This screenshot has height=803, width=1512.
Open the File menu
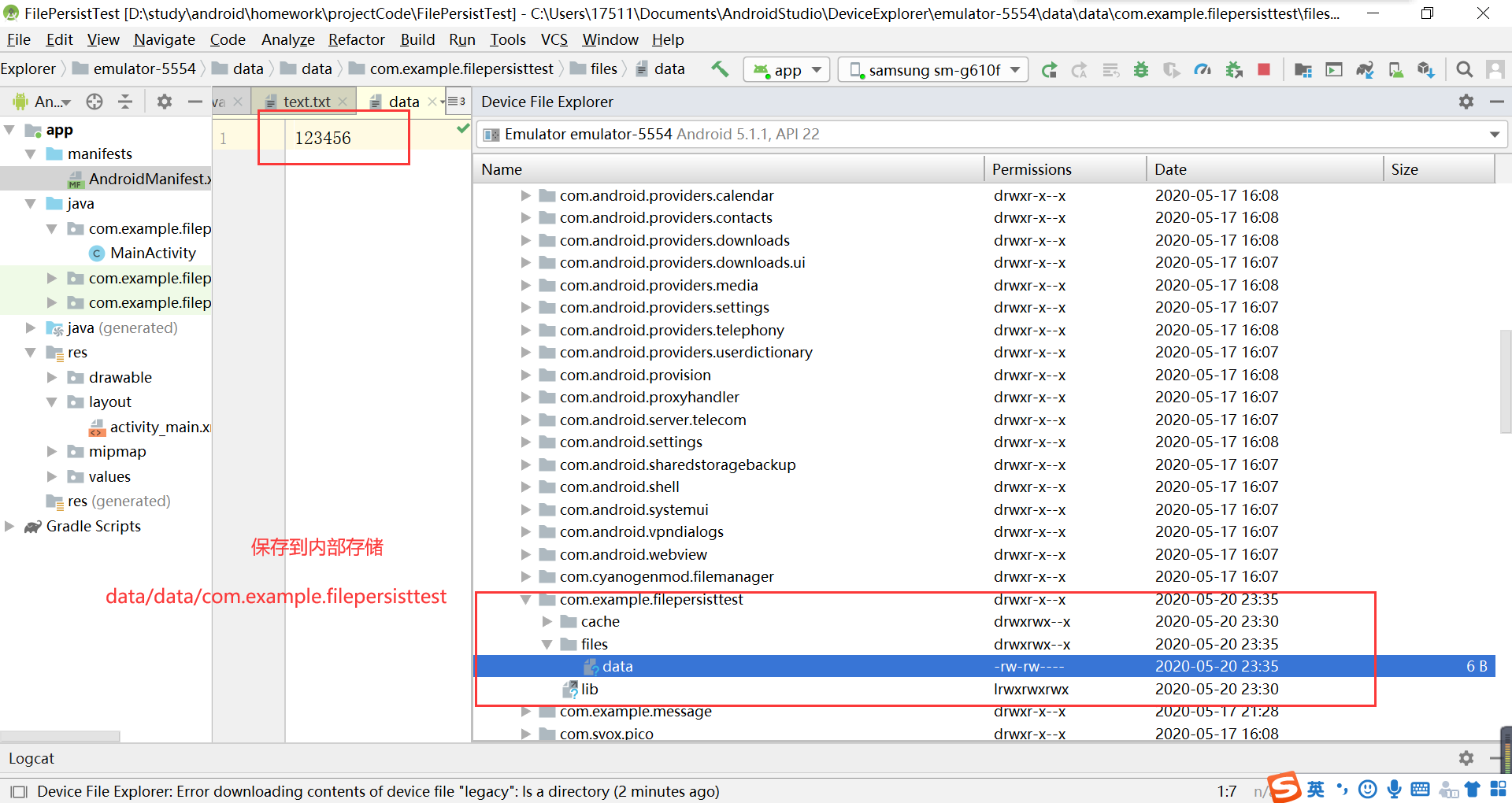click(x=19, y=39)
